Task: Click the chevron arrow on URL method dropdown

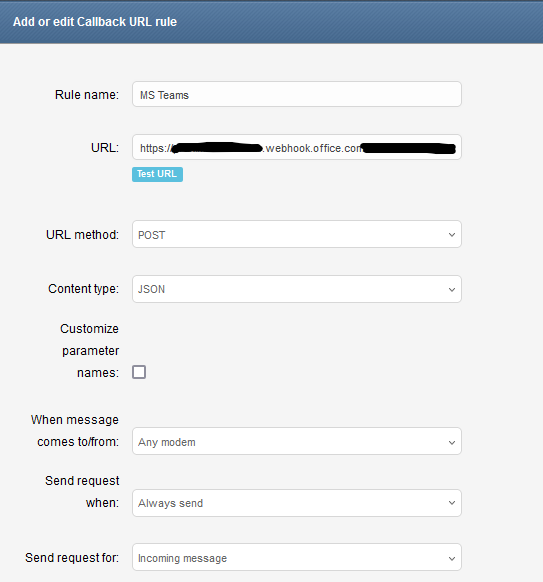Action: tap(452, 235)
